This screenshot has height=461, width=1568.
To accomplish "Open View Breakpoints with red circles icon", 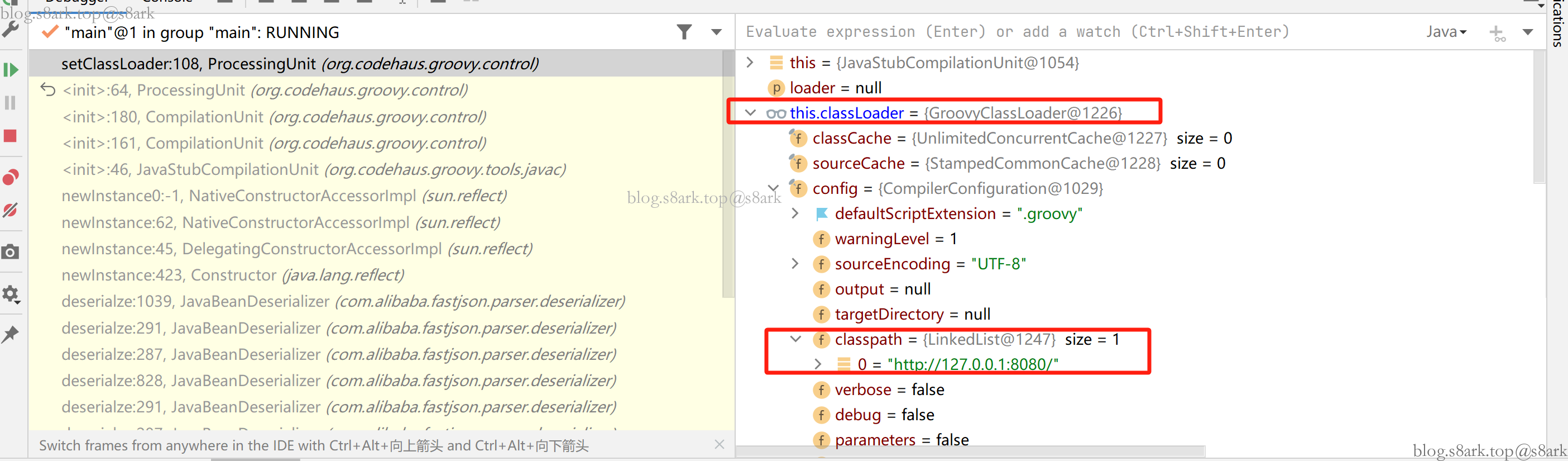I will point(11,177).
